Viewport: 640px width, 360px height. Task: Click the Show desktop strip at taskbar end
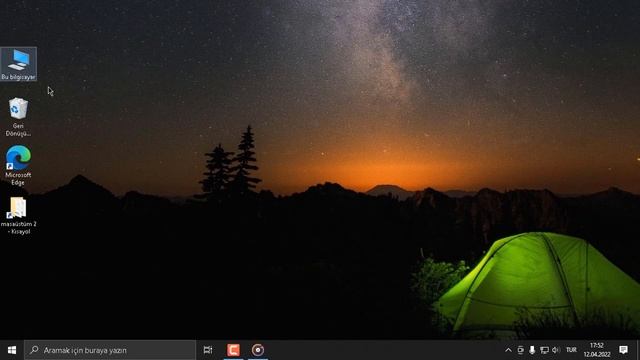pyautogui.click(x=638, y=350)
